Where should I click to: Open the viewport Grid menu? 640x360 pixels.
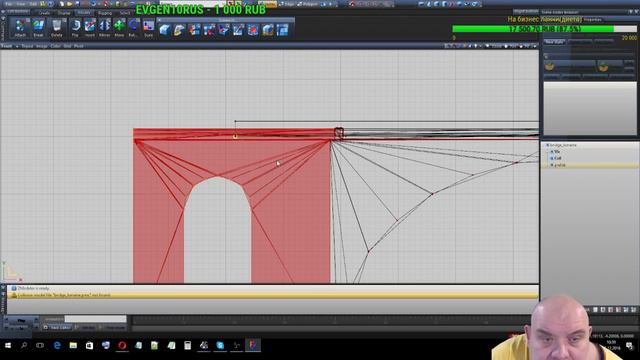point(67,46)
